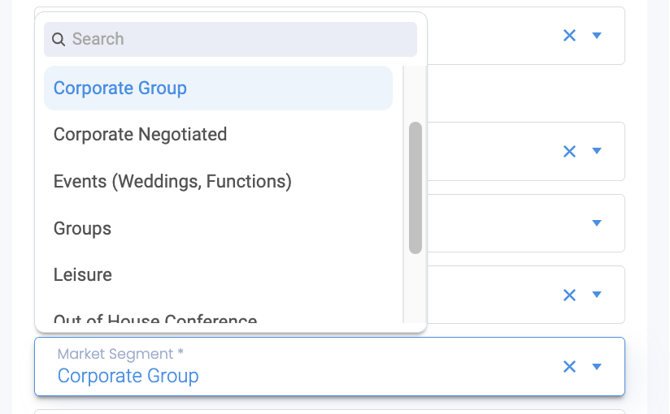Clear the topmost field's value

point(569,35)
